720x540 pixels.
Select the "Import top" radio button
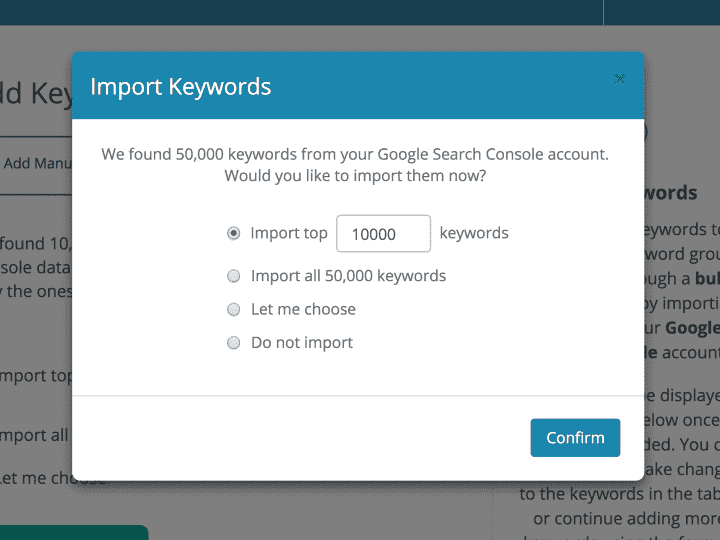tap(234, 234)
